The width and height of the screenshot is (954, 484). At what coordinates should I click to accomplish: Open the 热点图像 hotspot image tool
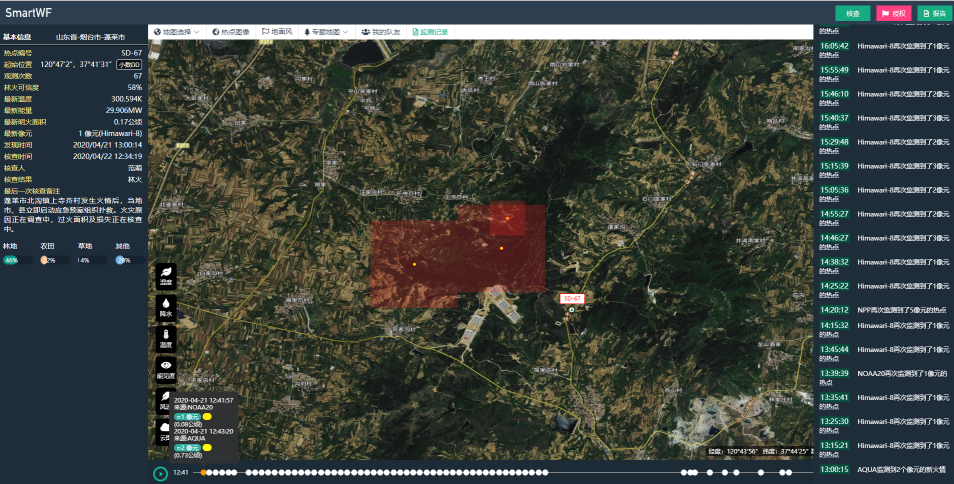(x=230, y=32)
